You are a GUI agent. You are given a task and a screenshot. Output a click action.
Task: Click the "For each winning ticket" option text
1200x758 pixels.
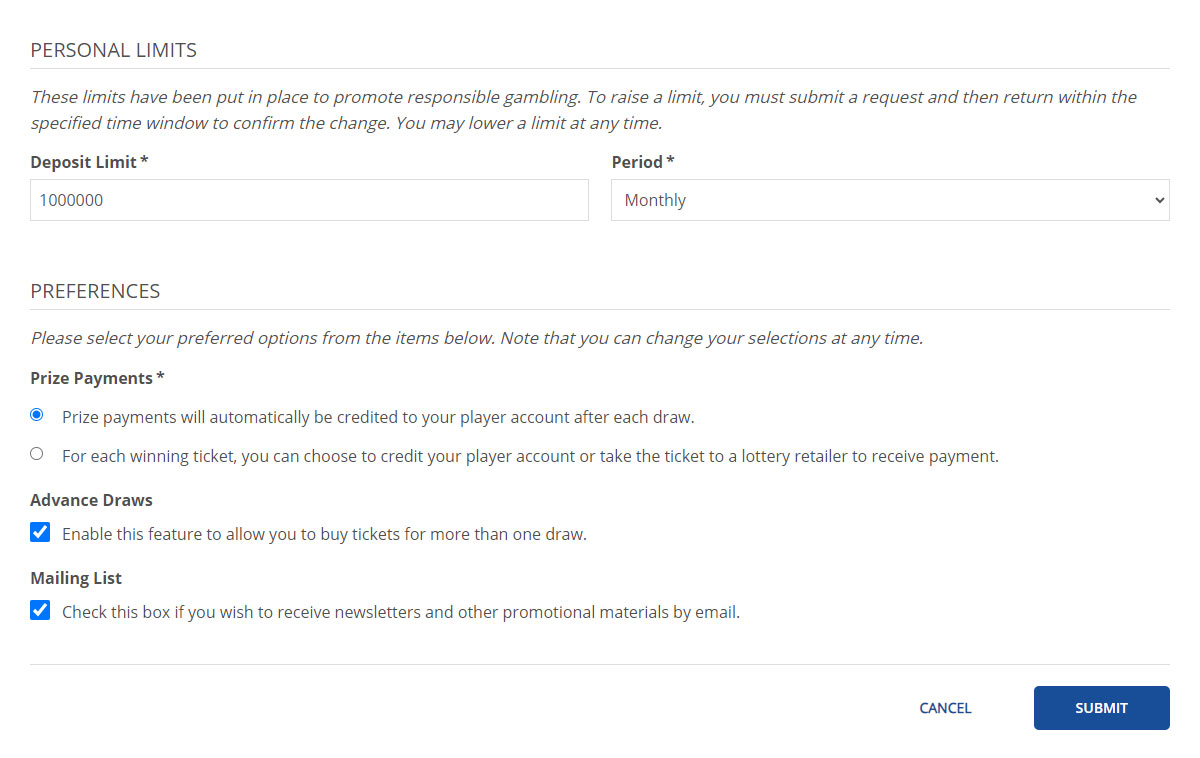[x=530, y=456]
